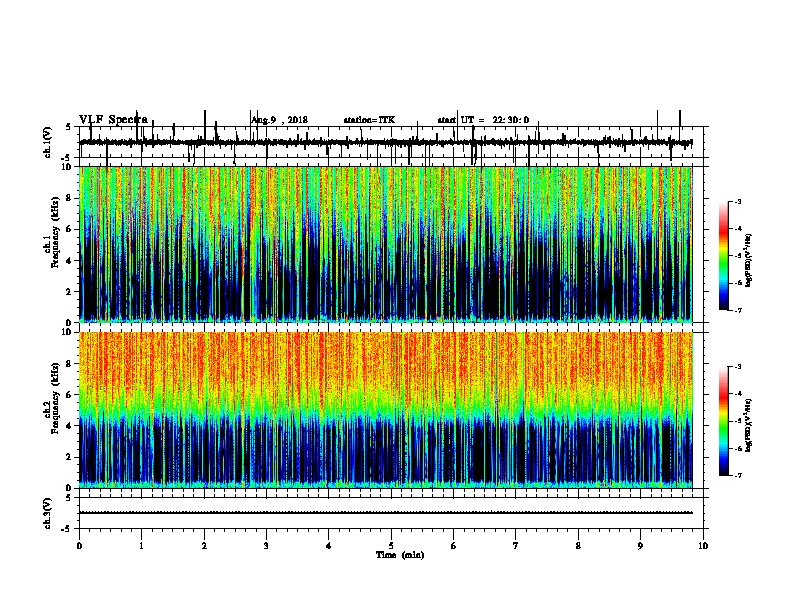Click the "Time (min)" axis title
This screenshot has width=792, height=612.
point(400,555)
